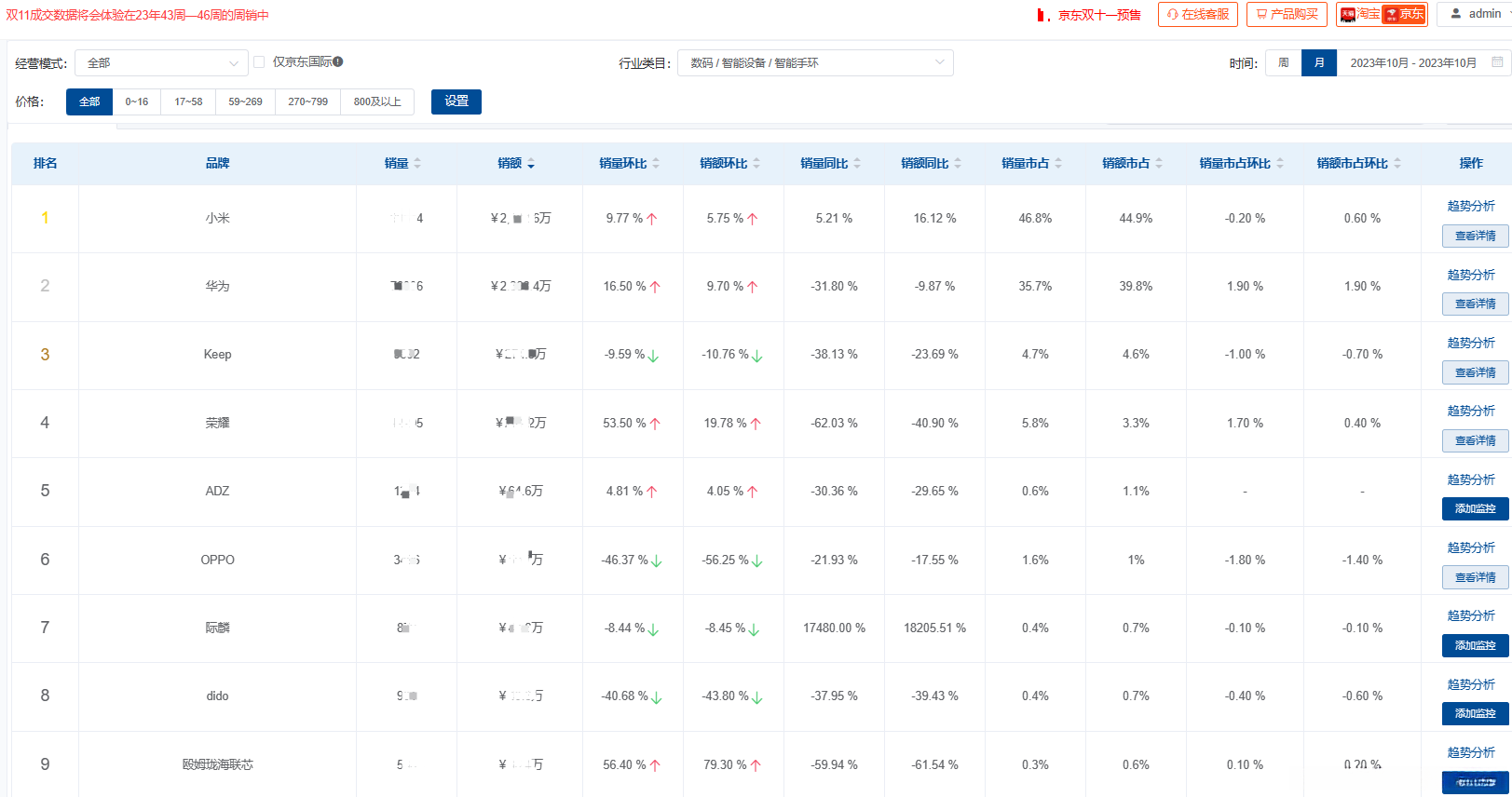The width and height of the screenshot is (1512, 797).
Task: Open 趋势分析 for OPPO
Action: (1471, 547)
